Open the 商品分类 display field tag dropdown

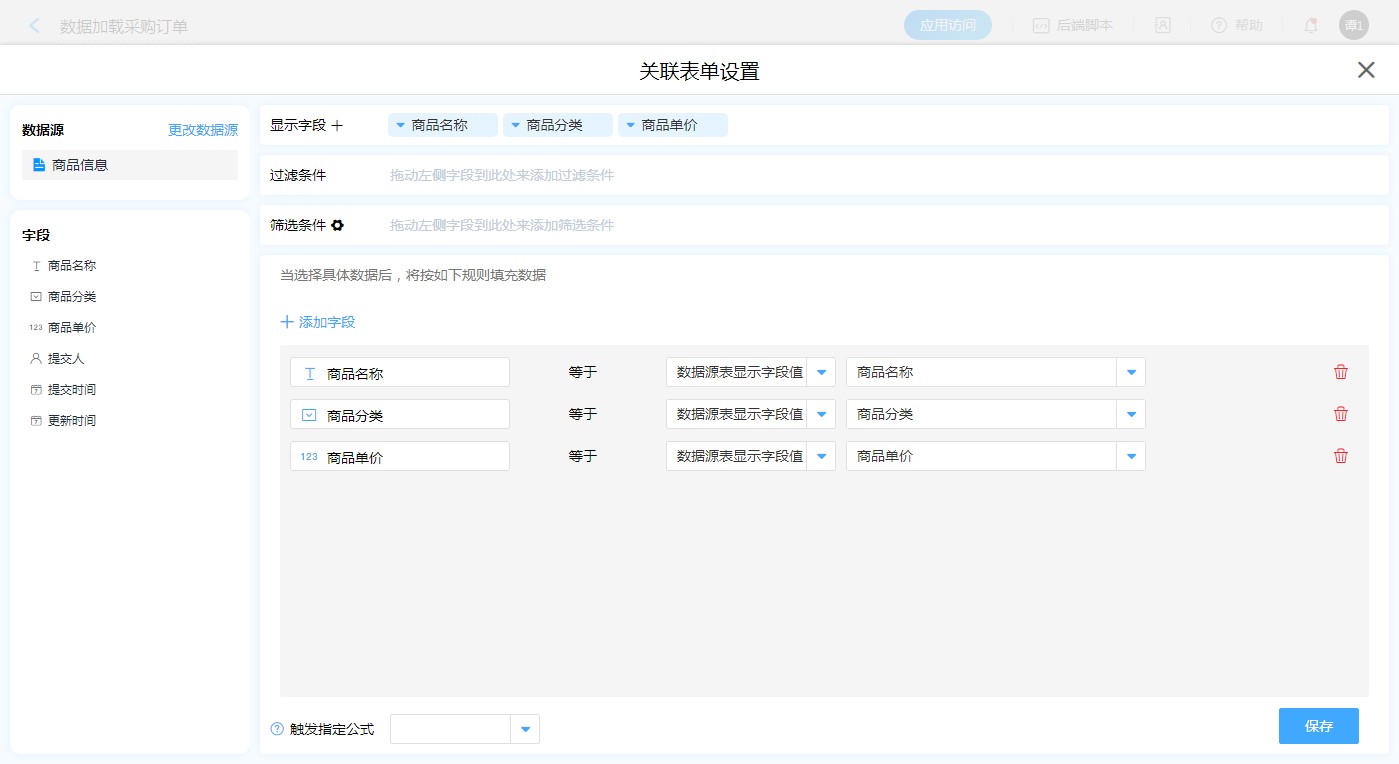pyautogui.click(x=517, y=126)
